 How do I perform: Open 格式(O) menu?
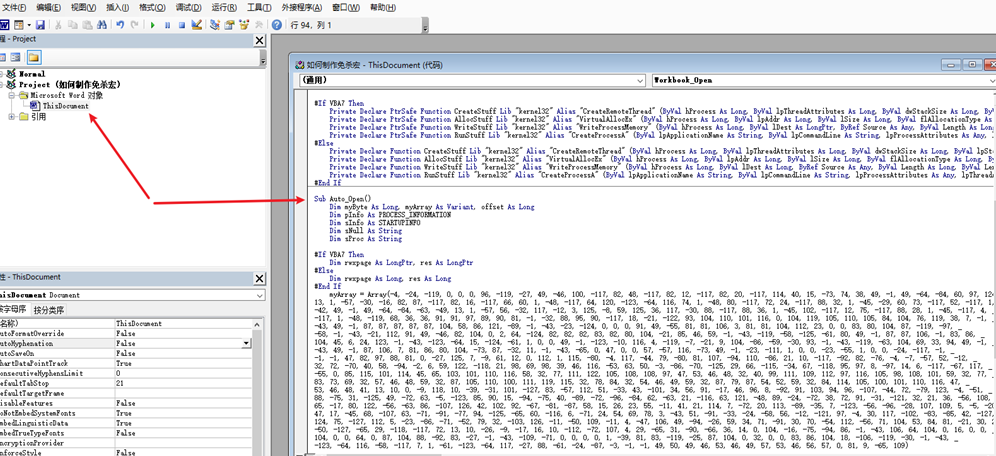click(152, 8)
